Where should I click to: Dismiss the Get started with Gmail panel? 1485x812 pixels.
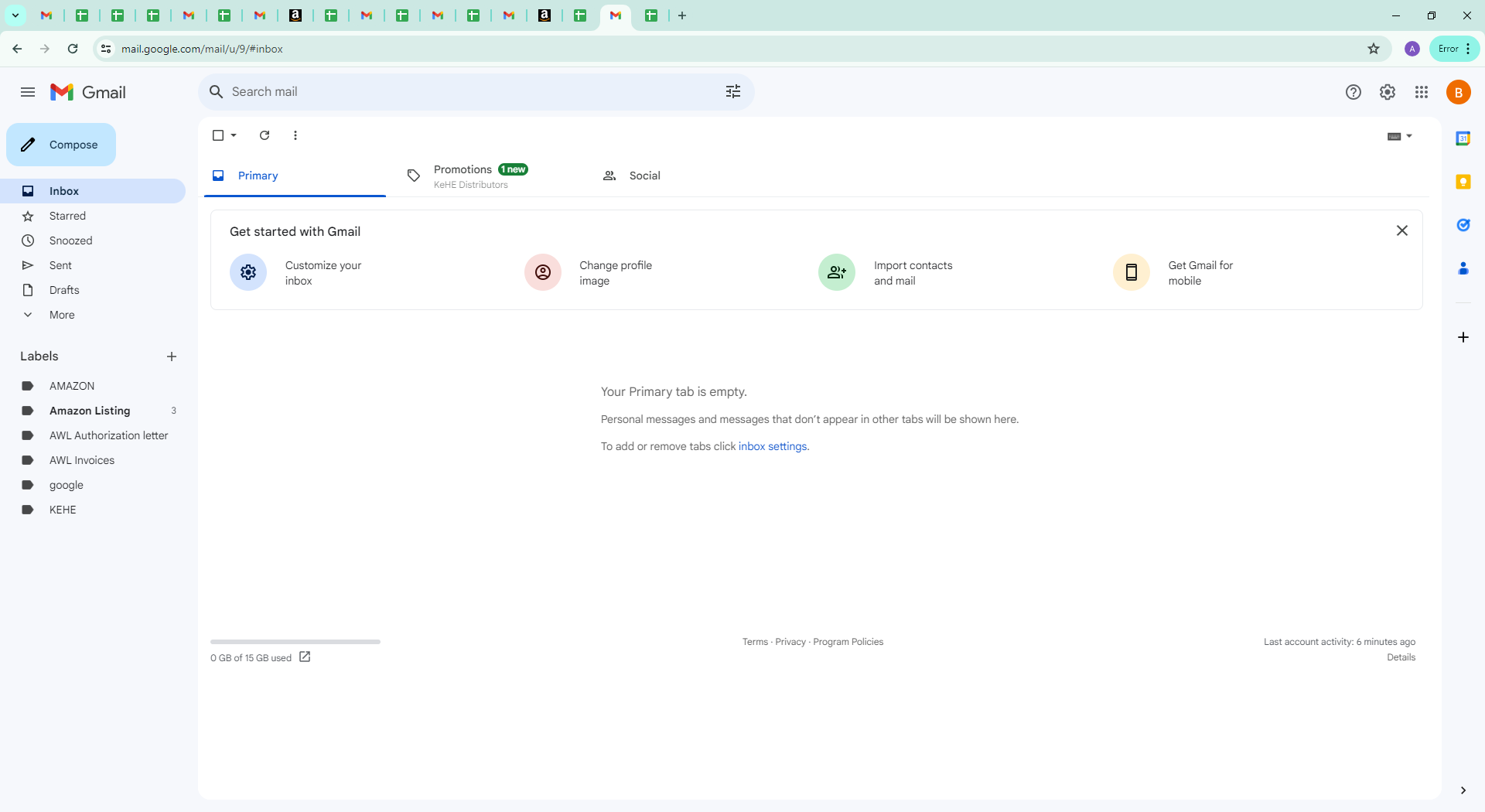pyautogui.click(x=1402, y=230)
